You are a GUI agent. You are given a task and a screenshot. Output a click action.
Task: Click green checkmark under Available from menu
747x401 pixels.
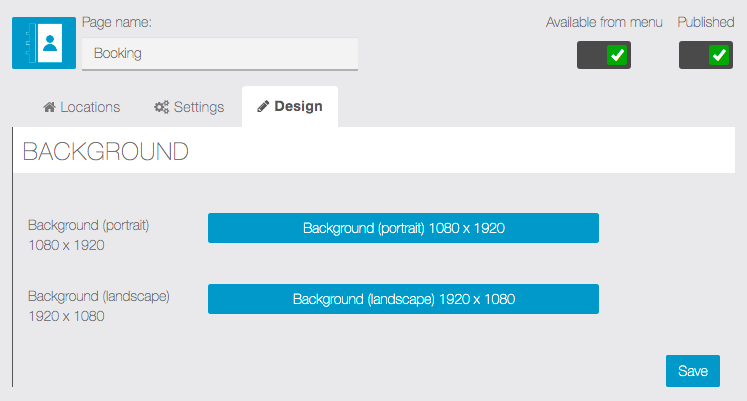point(617,56)
